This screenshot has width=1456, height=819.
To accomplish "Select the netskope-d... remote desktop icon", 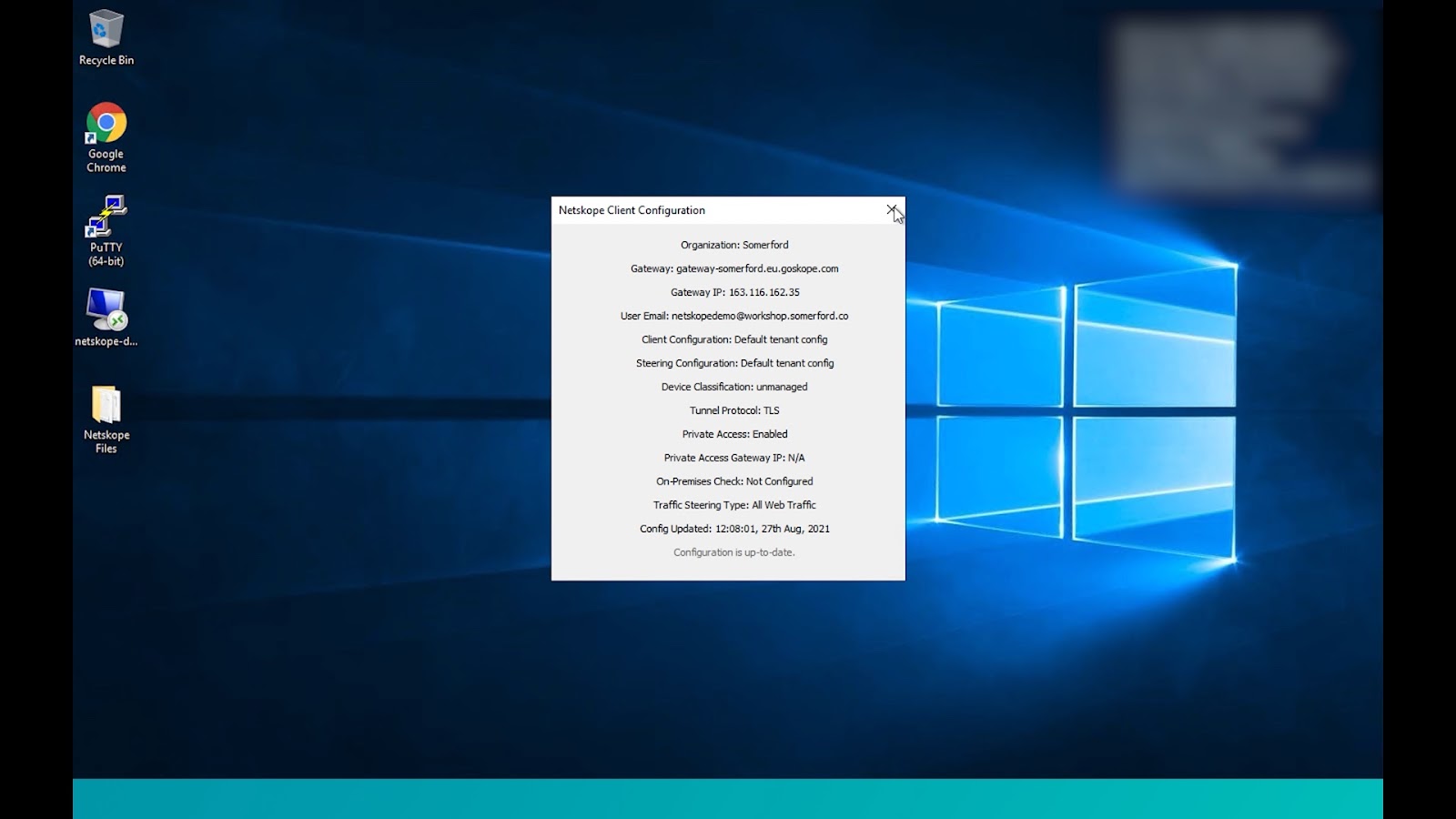I will tap(106, 317).
